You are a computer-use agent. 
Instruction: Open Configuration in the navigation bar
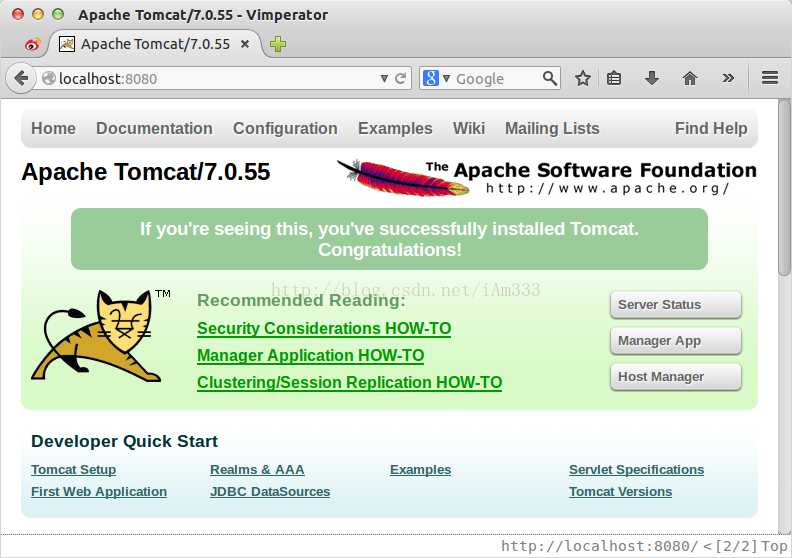[x=285, y=128]
